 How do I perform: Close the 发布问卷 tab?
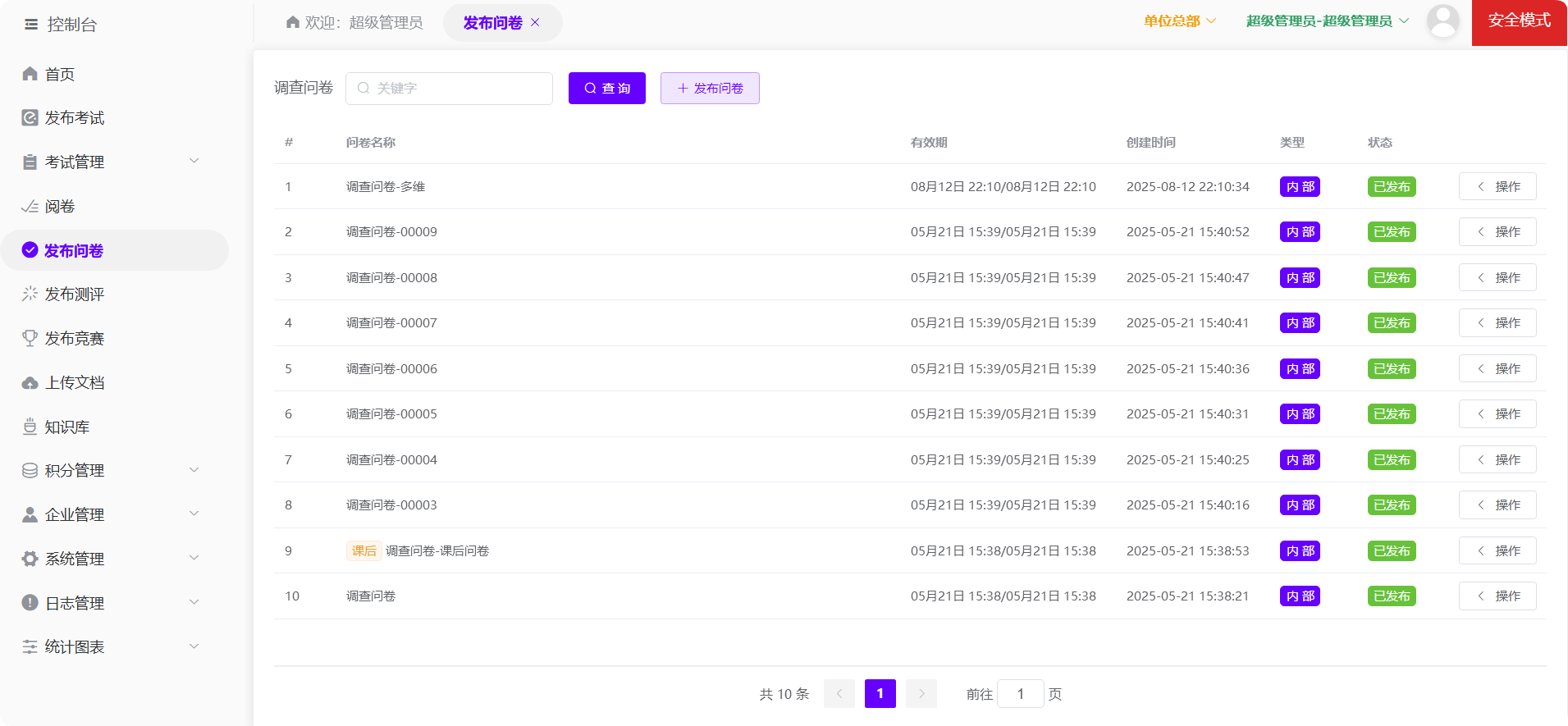535,23
